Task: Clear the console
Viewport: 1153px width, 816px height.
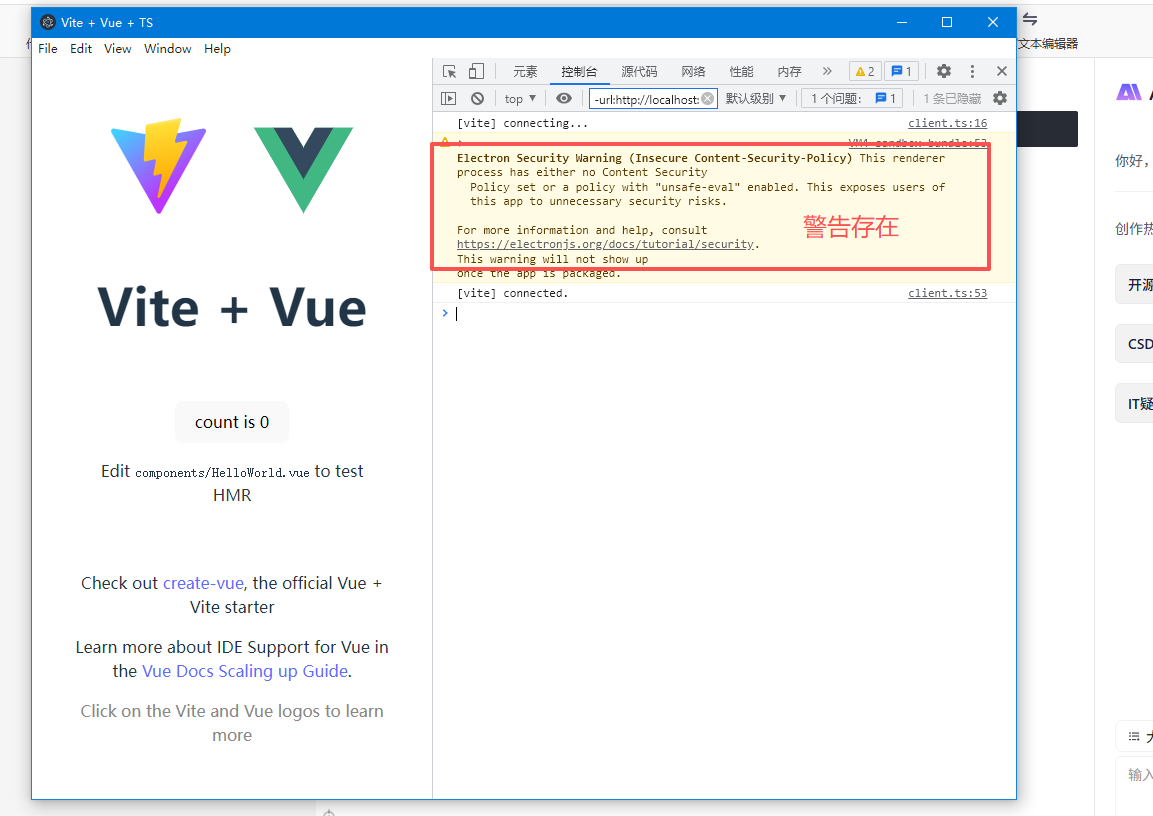Action: [477, 99]
